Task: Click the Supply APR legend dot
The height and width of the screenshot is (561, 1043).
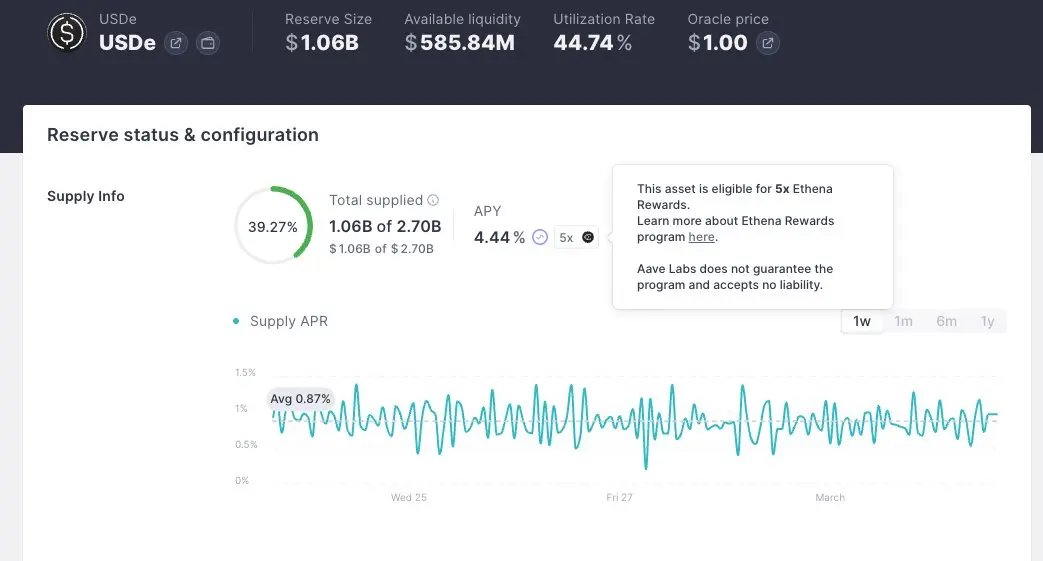Action: point(235,321)
